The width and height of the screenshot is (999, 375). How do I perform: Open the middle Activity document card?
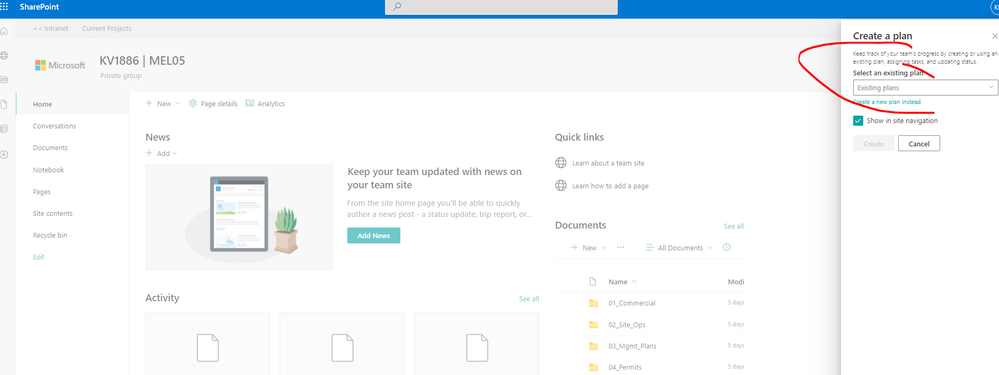click(342, 343)
